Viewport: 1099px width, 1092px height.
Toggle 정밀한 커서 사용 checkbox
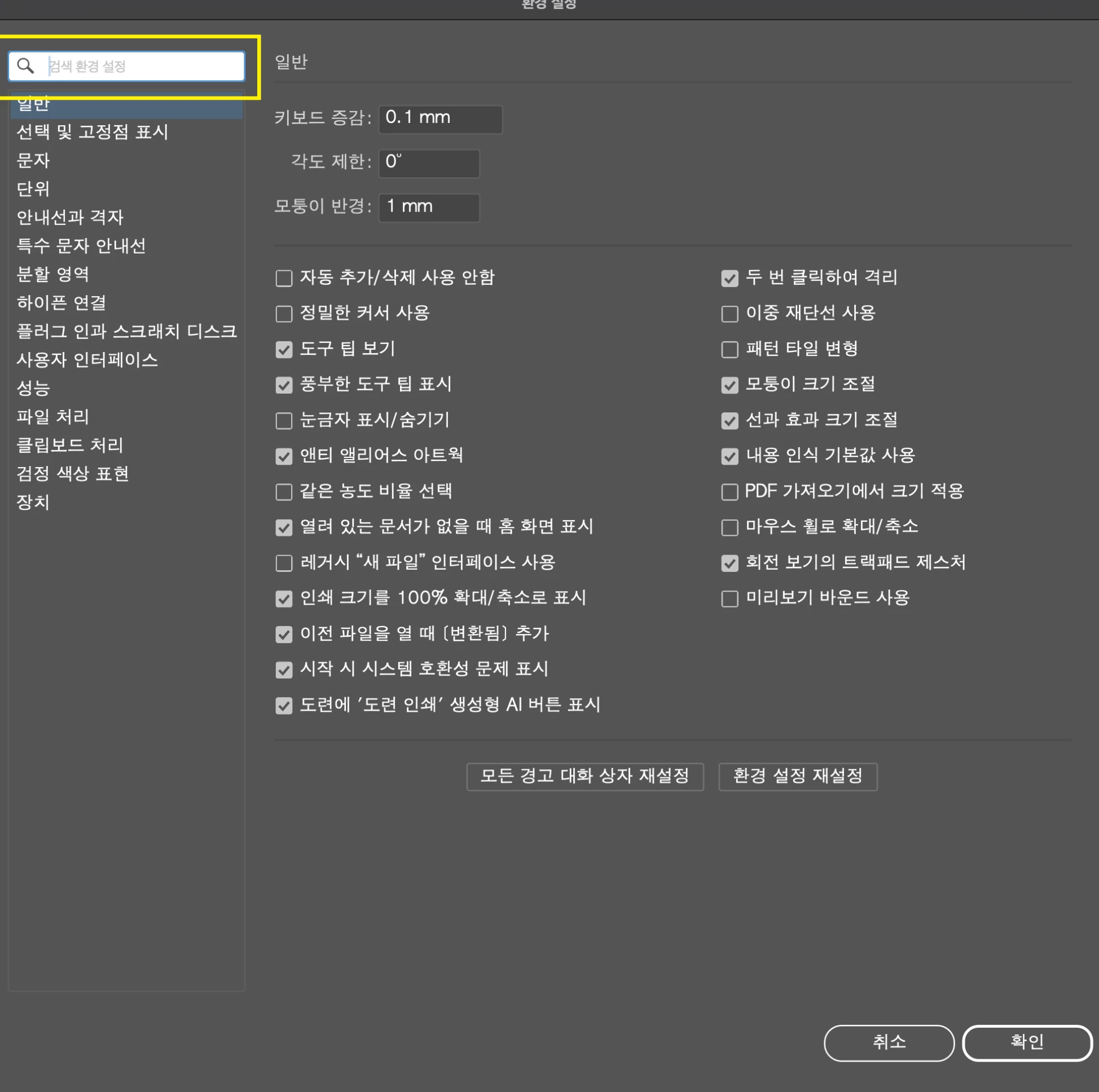click(284, 314)
